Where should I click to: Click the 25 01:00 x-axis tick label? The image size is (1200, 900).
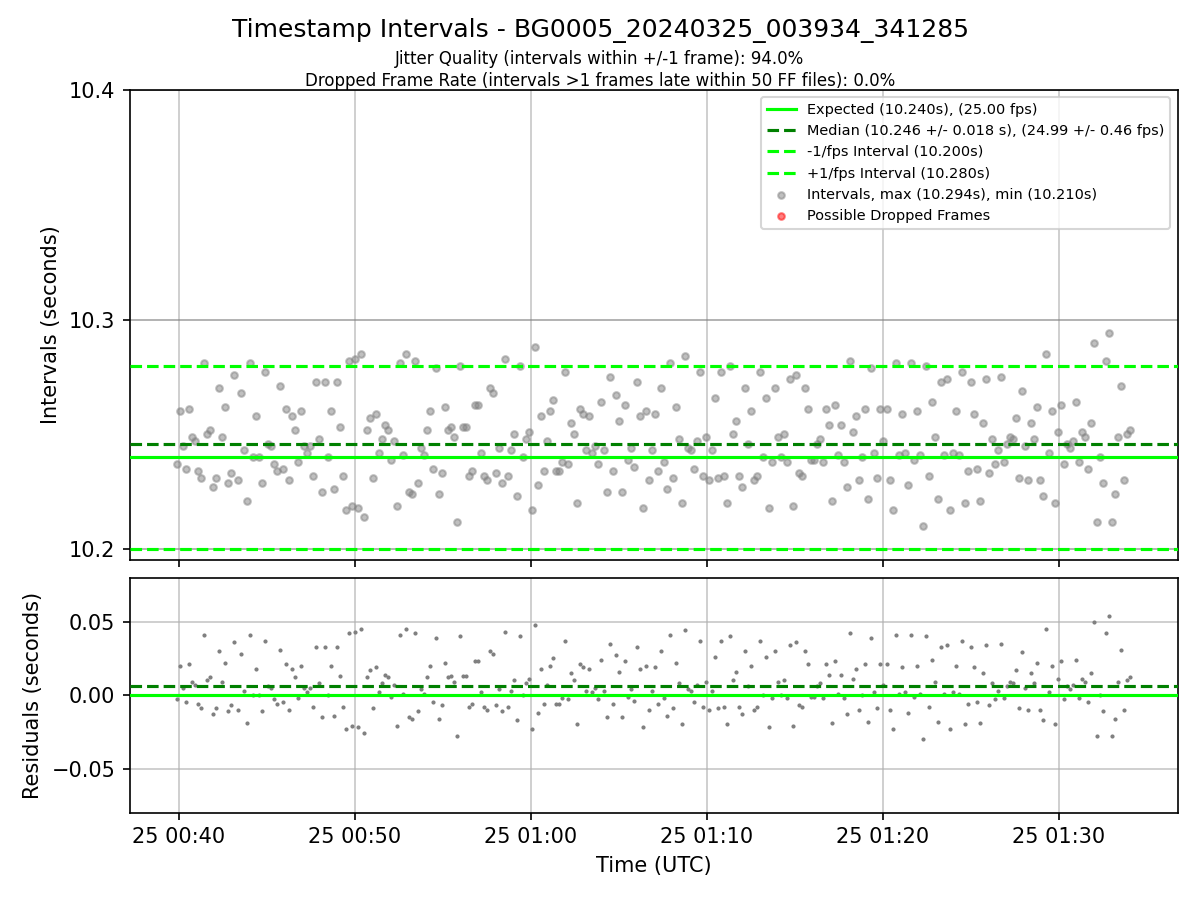[530, 833]
